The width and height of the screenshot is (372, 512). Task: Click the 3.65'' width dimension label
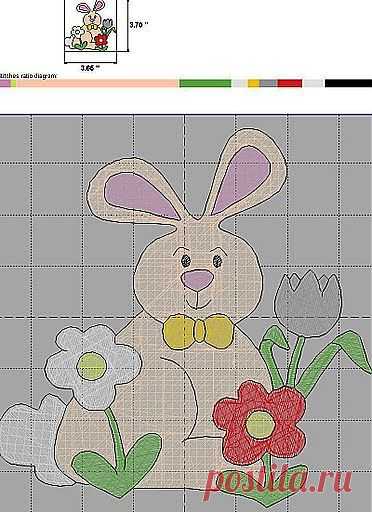click(x=90, y=68)
